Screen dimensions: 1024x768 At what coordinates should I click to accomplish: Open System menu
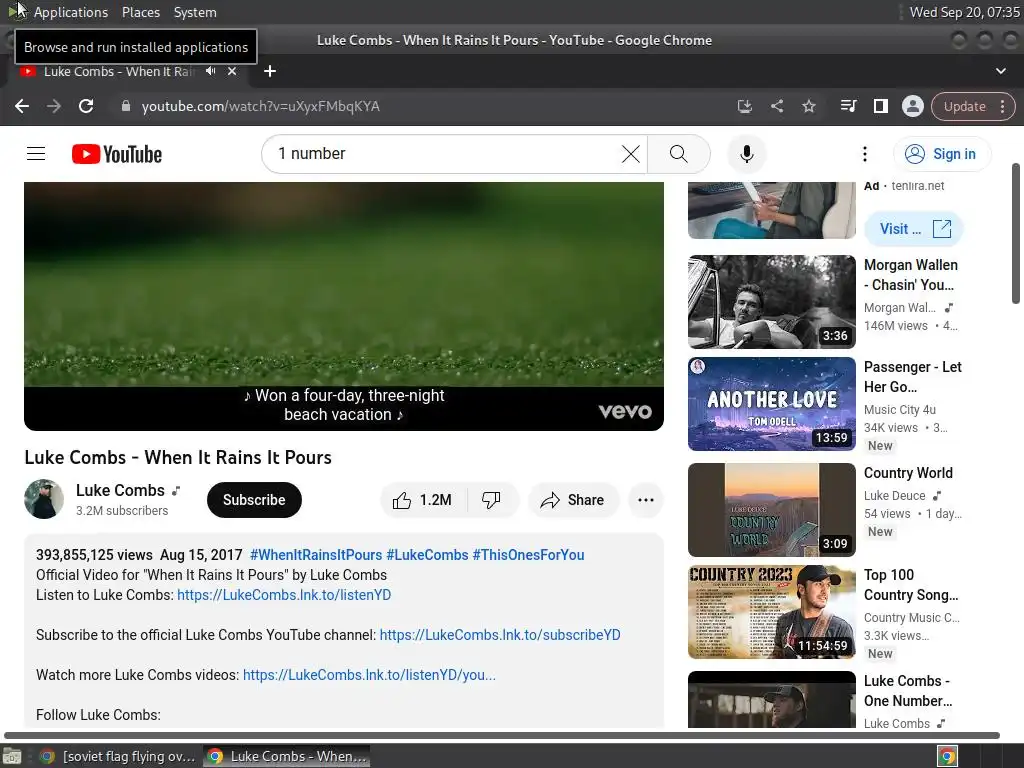(195, 12)
